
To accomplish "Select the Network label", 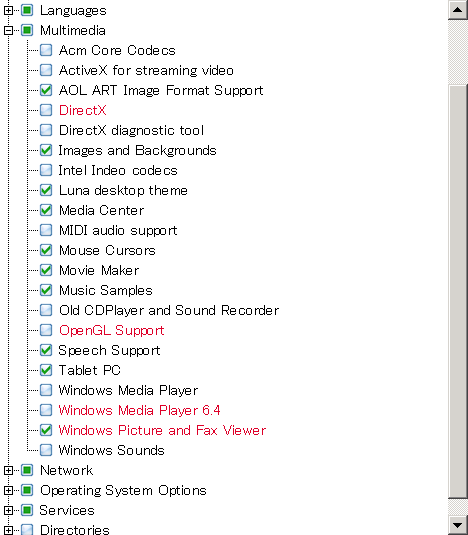I will point(67,470).
